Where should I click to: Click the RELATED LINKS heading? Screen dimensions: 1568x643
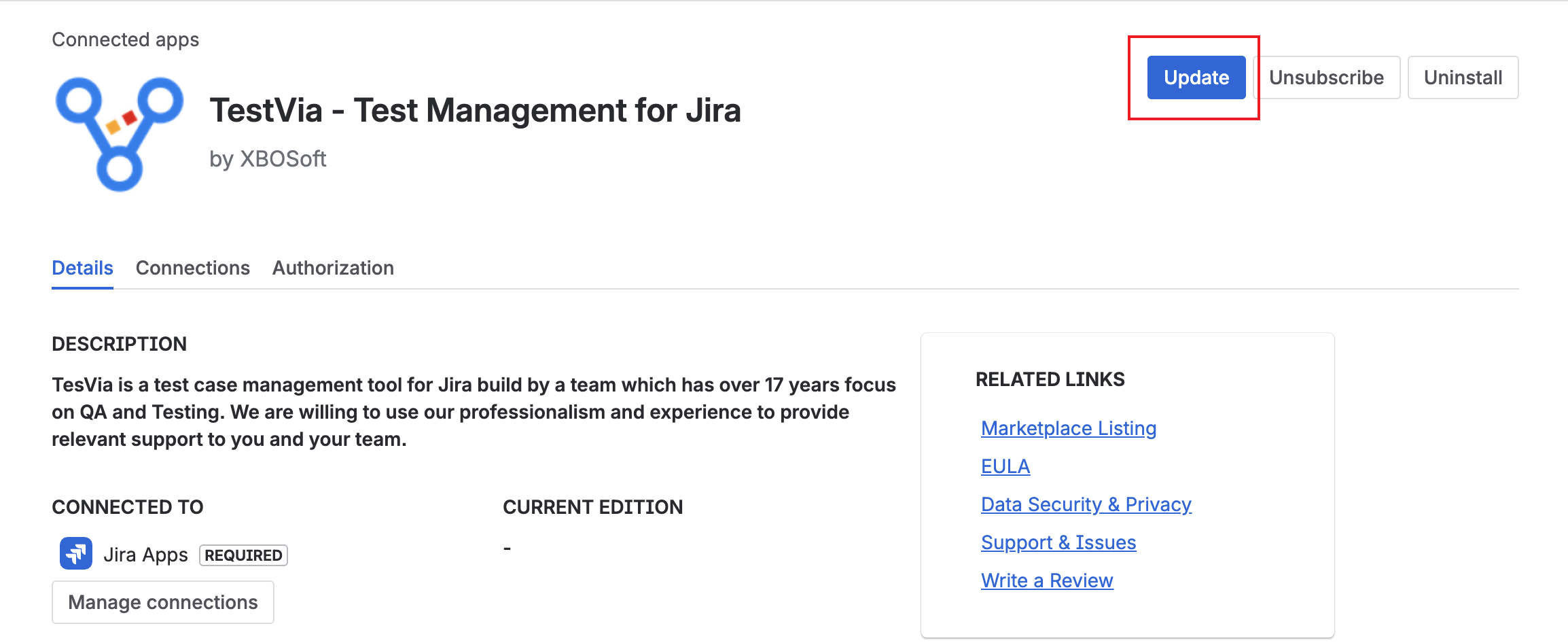pyautogui.click(x=1050, y=379)
